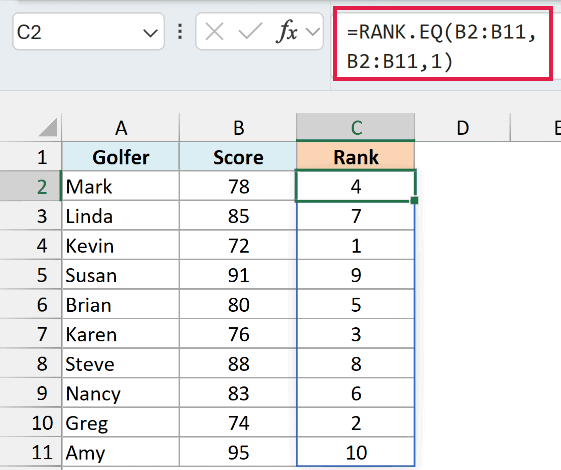Select column A header
561x470 pixels.
click(x=121, y=128)
